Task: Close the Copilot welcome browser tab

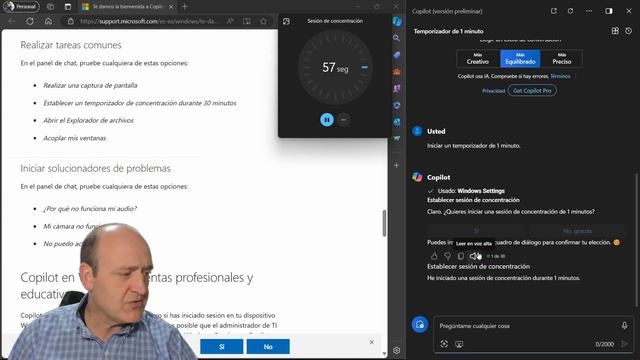Action: (171, 7)
